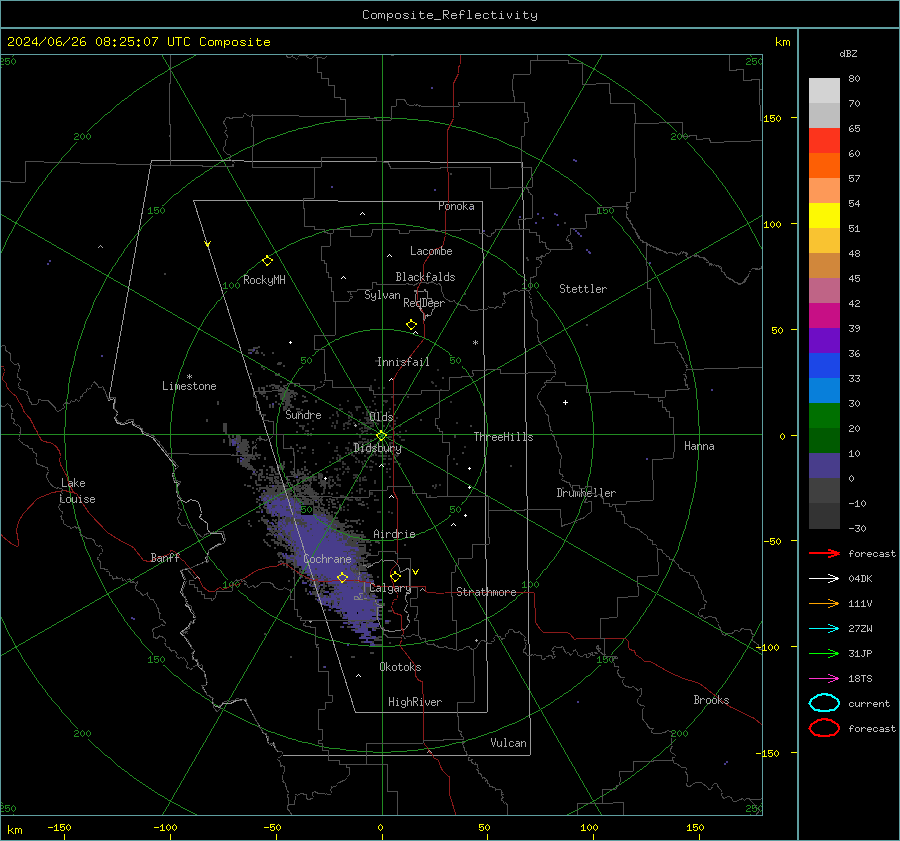Click the RedDeer city label
900x841 pixels.
pyautogui.click(x=424, y=303)
